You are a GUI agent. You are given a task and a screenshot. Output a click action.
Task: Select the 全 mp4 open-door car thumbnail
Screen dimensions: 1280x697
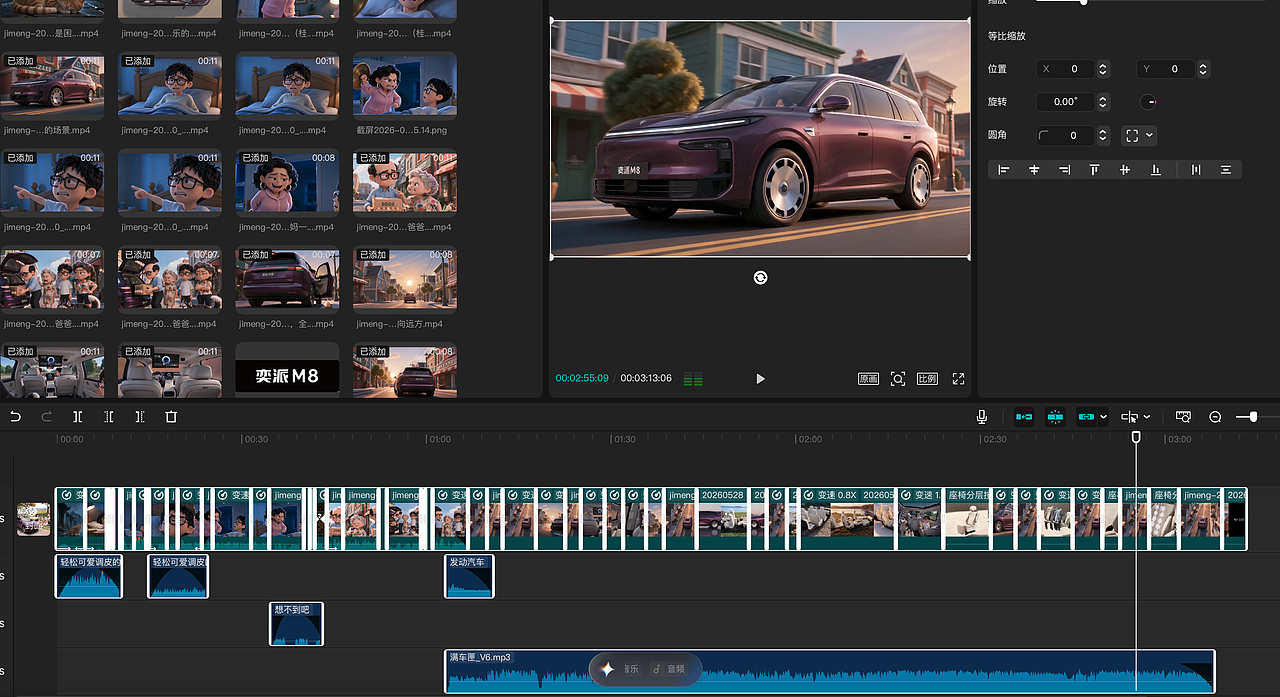pyautogui.click(x=287, y=280)
